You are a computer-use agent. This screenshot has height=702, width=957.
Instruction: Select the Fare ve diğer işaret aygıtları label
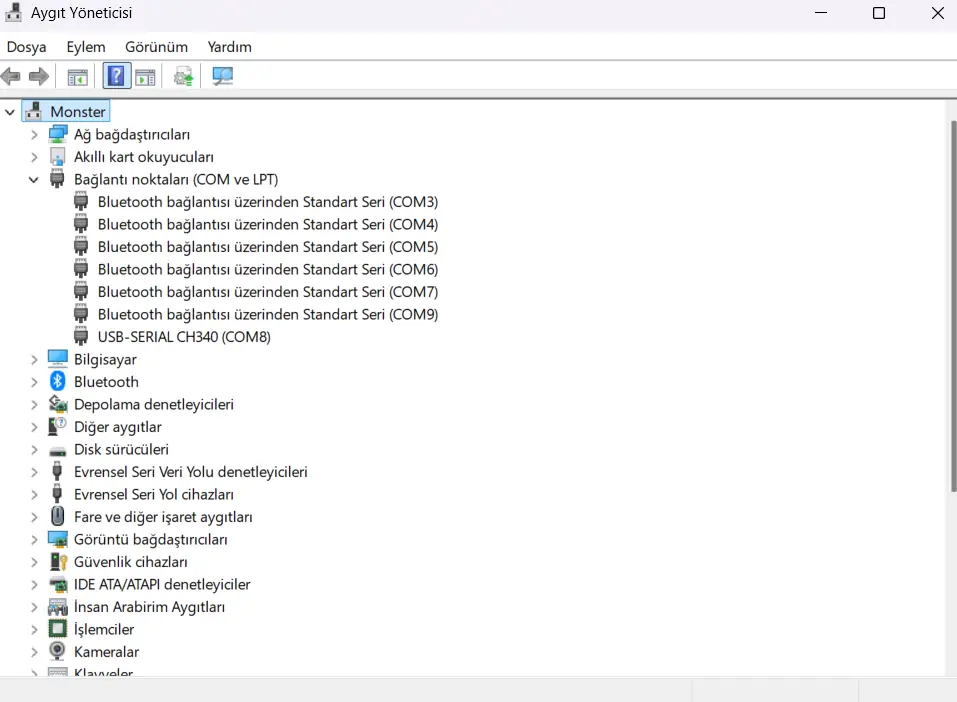click(163, 517)
